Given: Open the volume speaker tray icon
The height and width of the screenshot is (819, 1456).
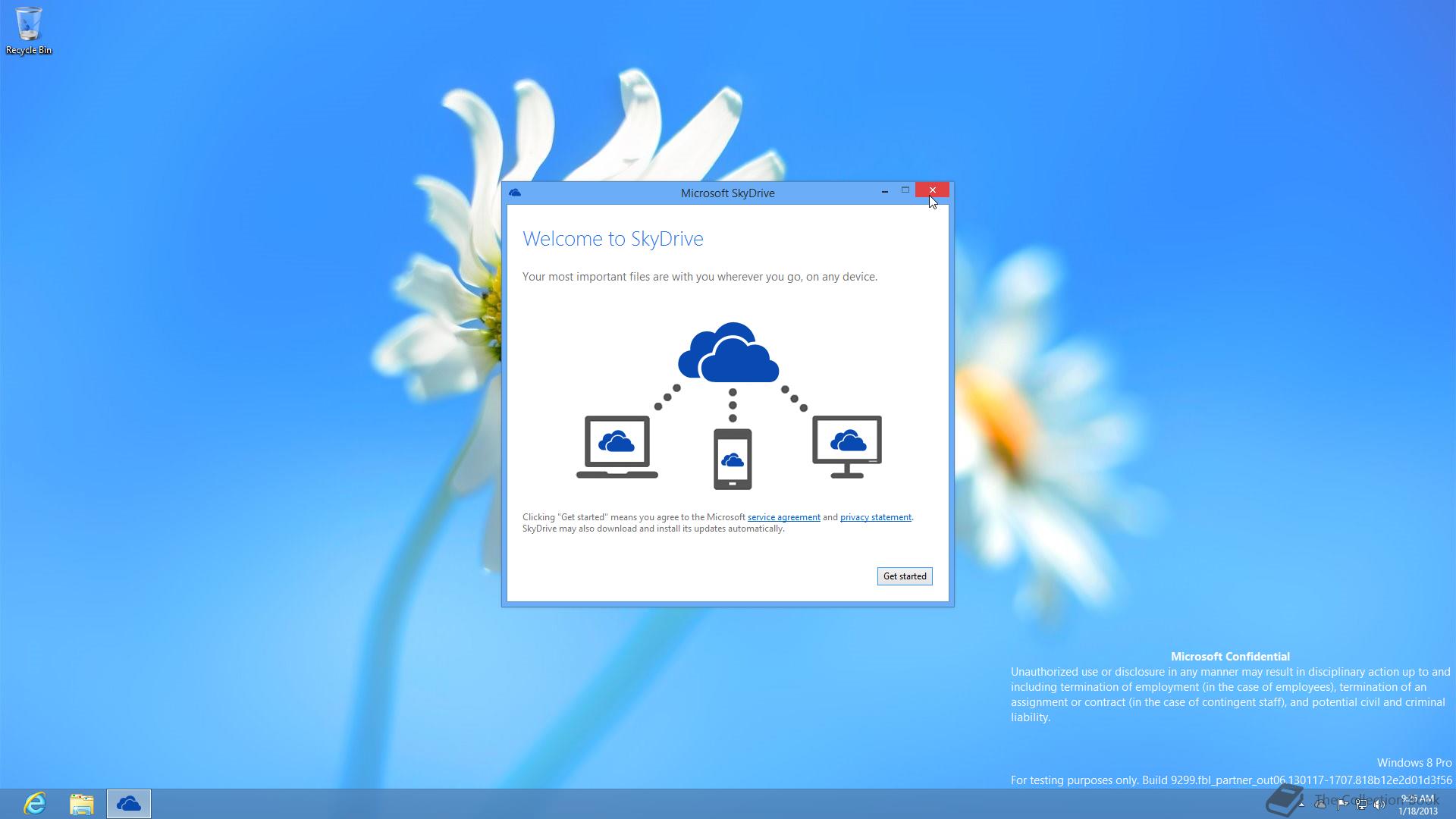Looking at the screenshot, I should (1379, 805).
